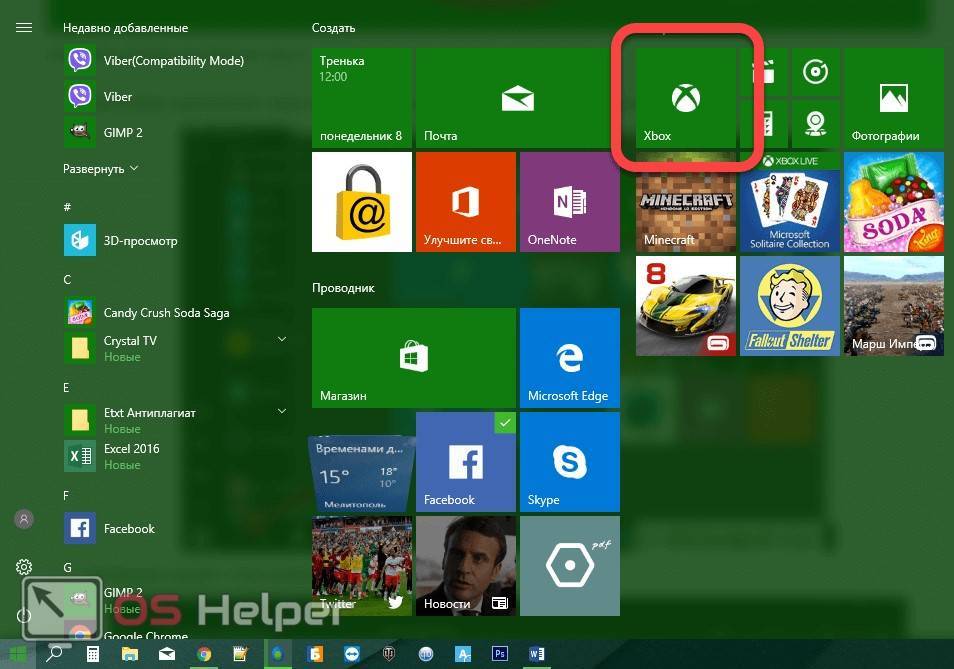This screenshot has height=669, width=954.
Task: Open the Xbox tile
Action: click(686, 98)
